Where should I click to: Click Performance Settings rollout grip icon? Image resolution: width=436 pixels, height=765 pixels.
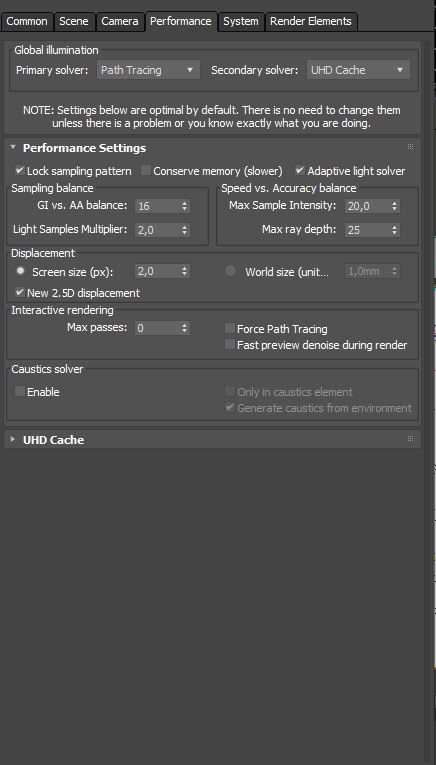[x=410, y=147]
